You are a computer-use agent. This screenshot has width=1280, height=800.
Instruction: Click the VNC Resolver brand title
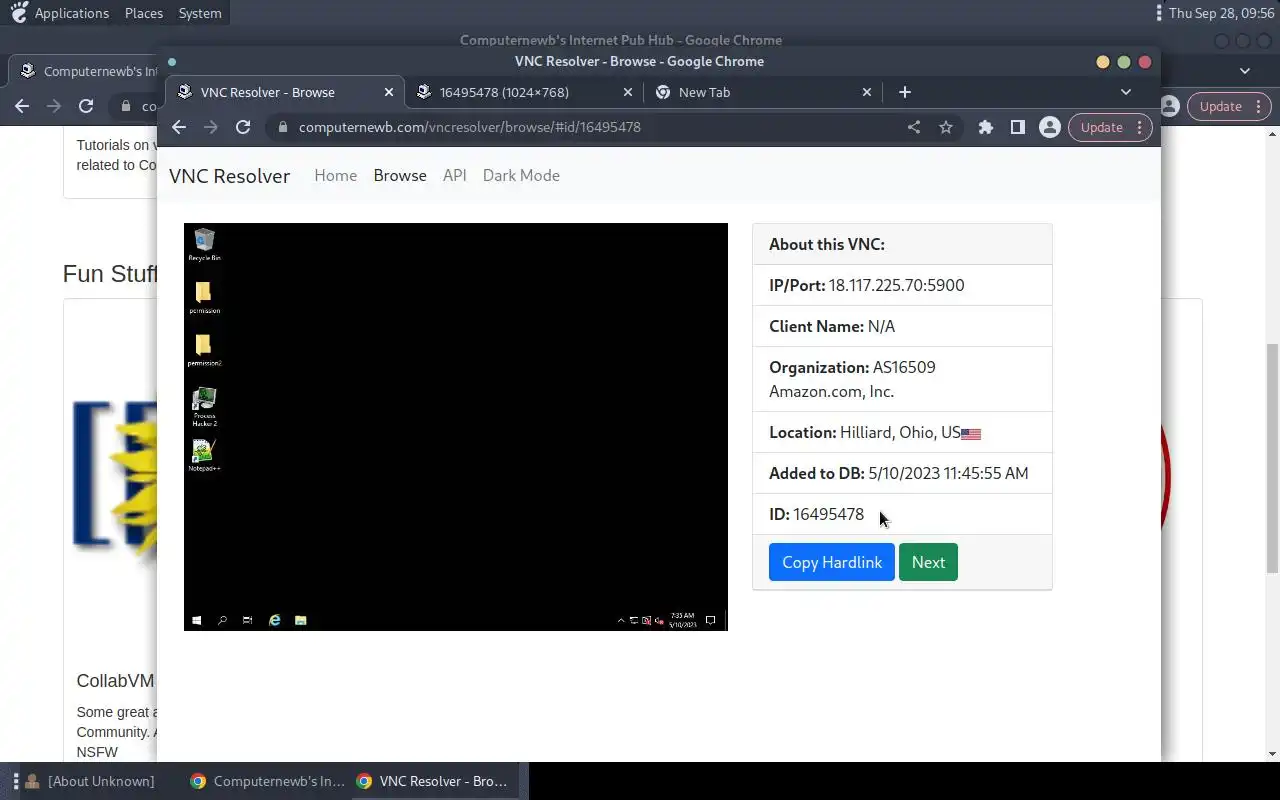click(x=229, y=176)
